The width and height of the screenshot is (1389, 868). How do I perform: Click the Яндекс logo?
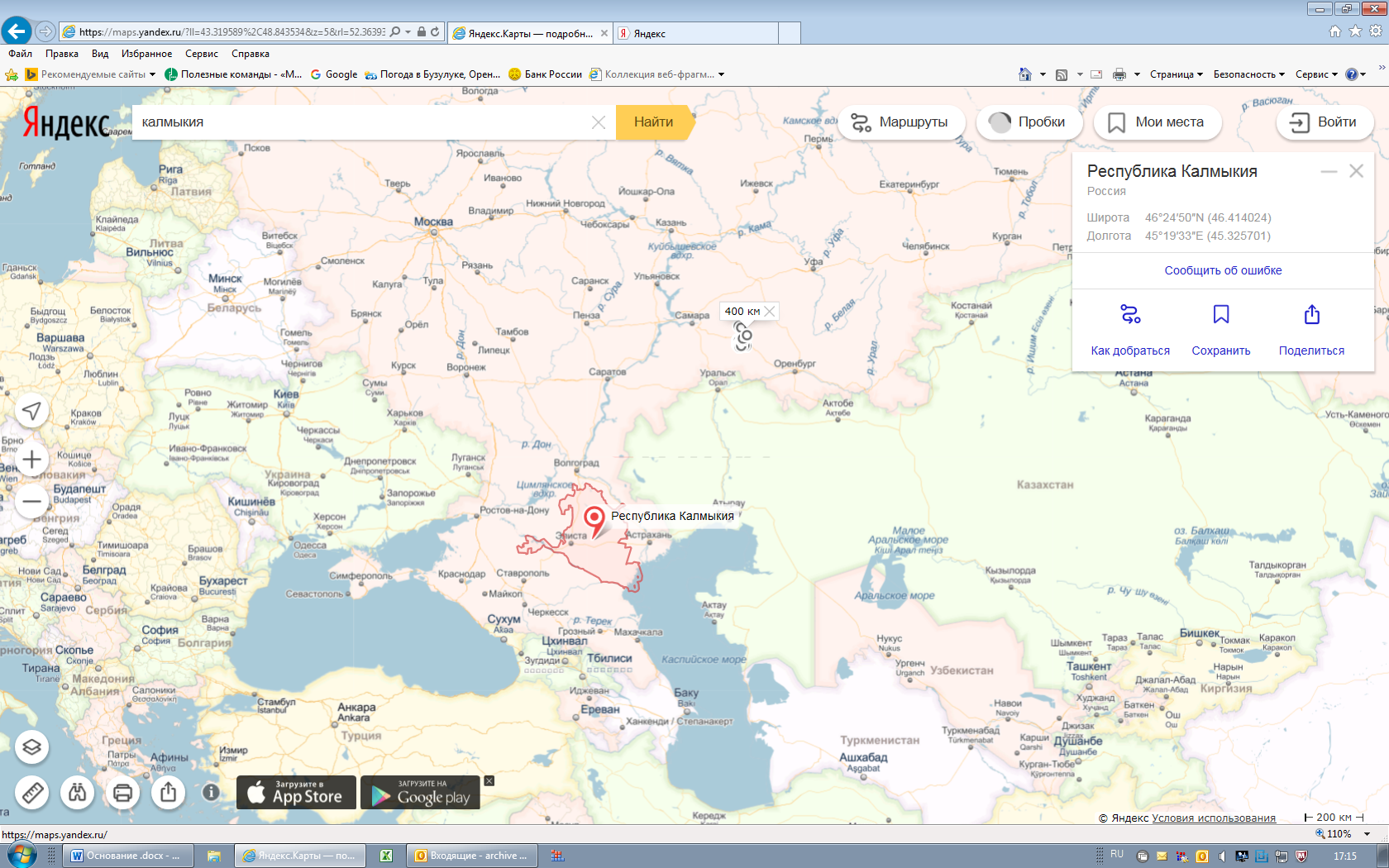pyautogui.click(x=66, y=123)
